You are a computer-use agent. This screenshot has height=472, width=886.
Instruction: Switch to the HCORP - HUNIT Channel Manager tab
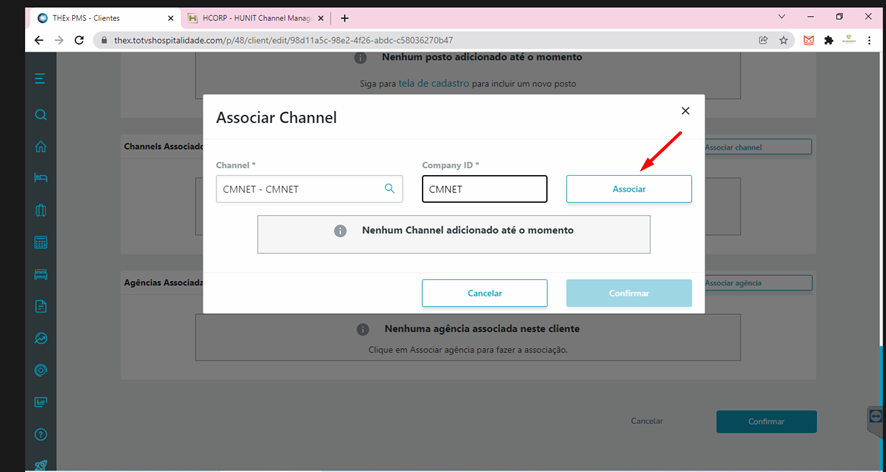coord(257,18)
